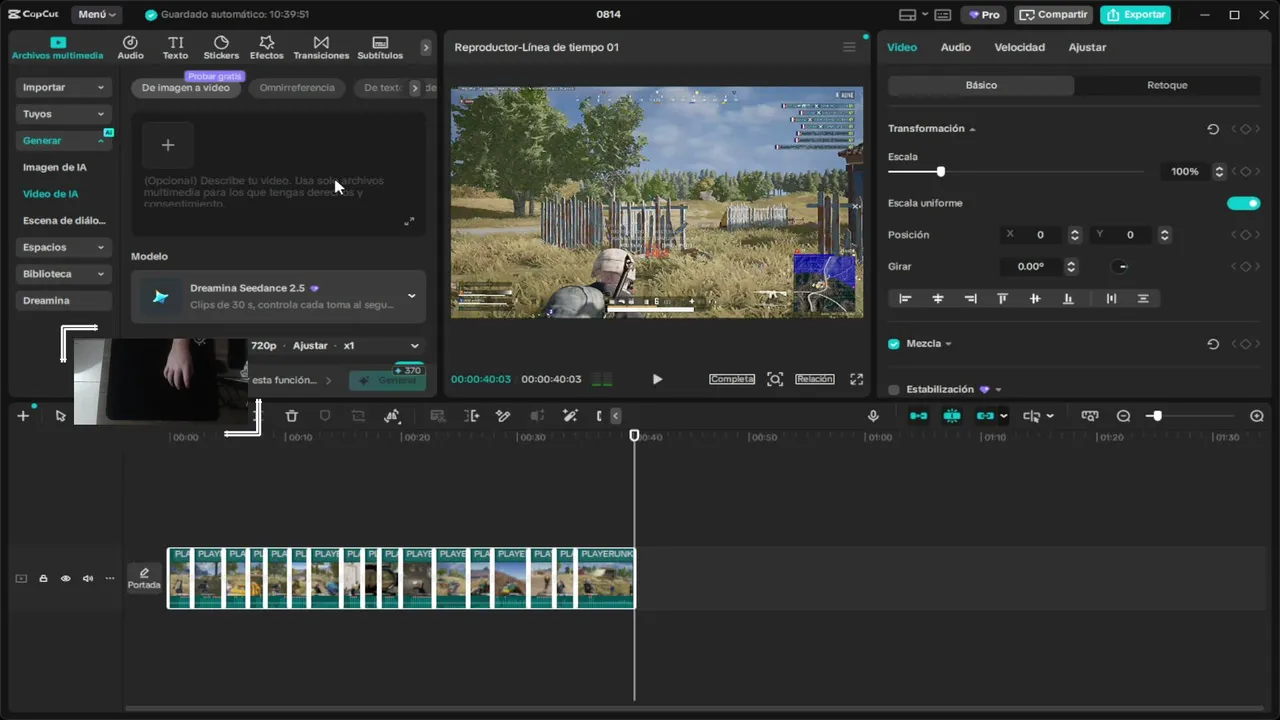The width and height of the screenshot is (1280, 720).
Task: Expand the Biblioteca section
Action: tap(63, 274)
